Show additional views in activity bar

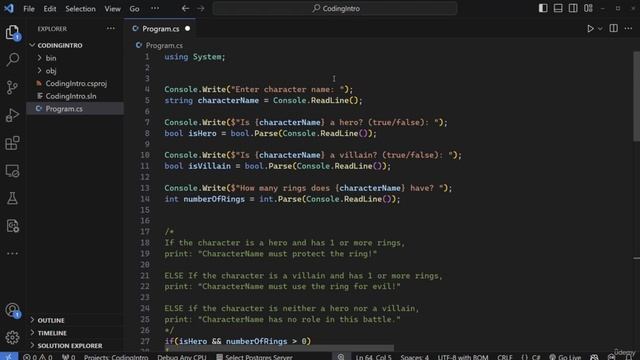pos(12,253)
